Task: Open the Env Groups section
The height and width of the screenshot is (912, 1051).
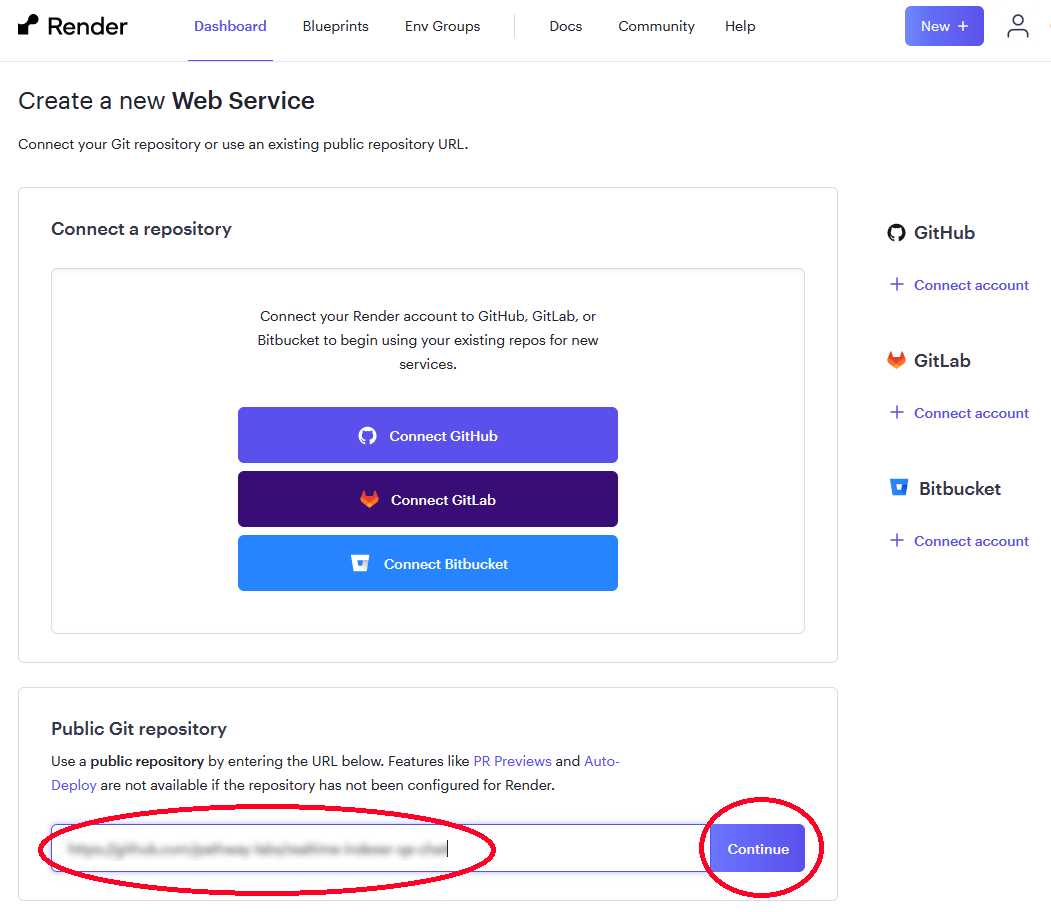Action: (442, 26)
